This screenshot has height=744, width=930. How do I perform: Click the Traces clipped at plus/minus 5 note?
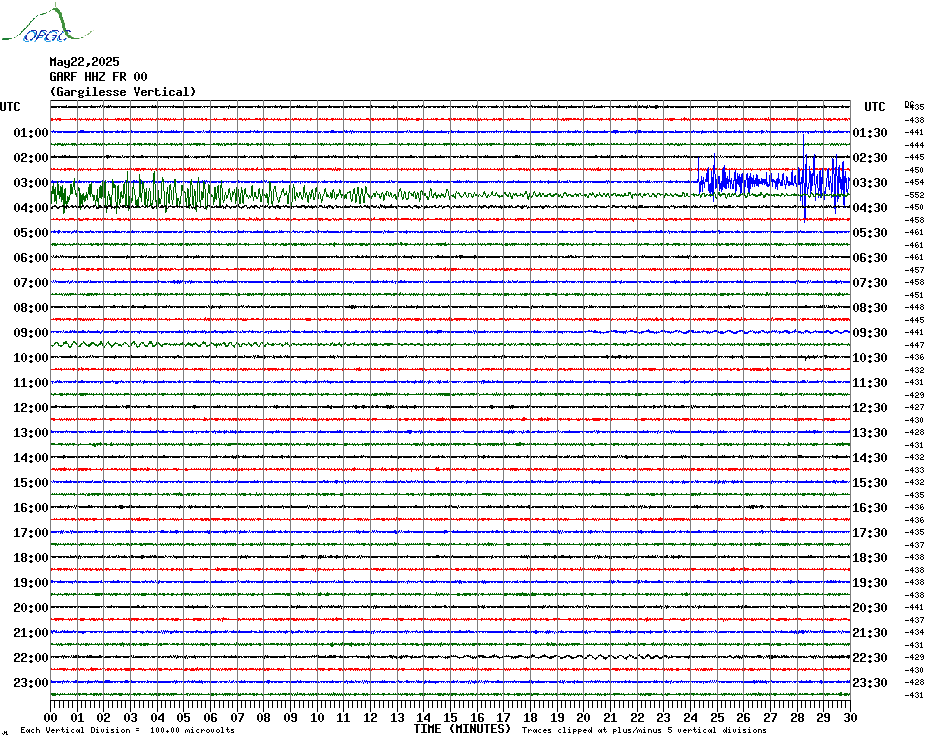tap(644, 730)
